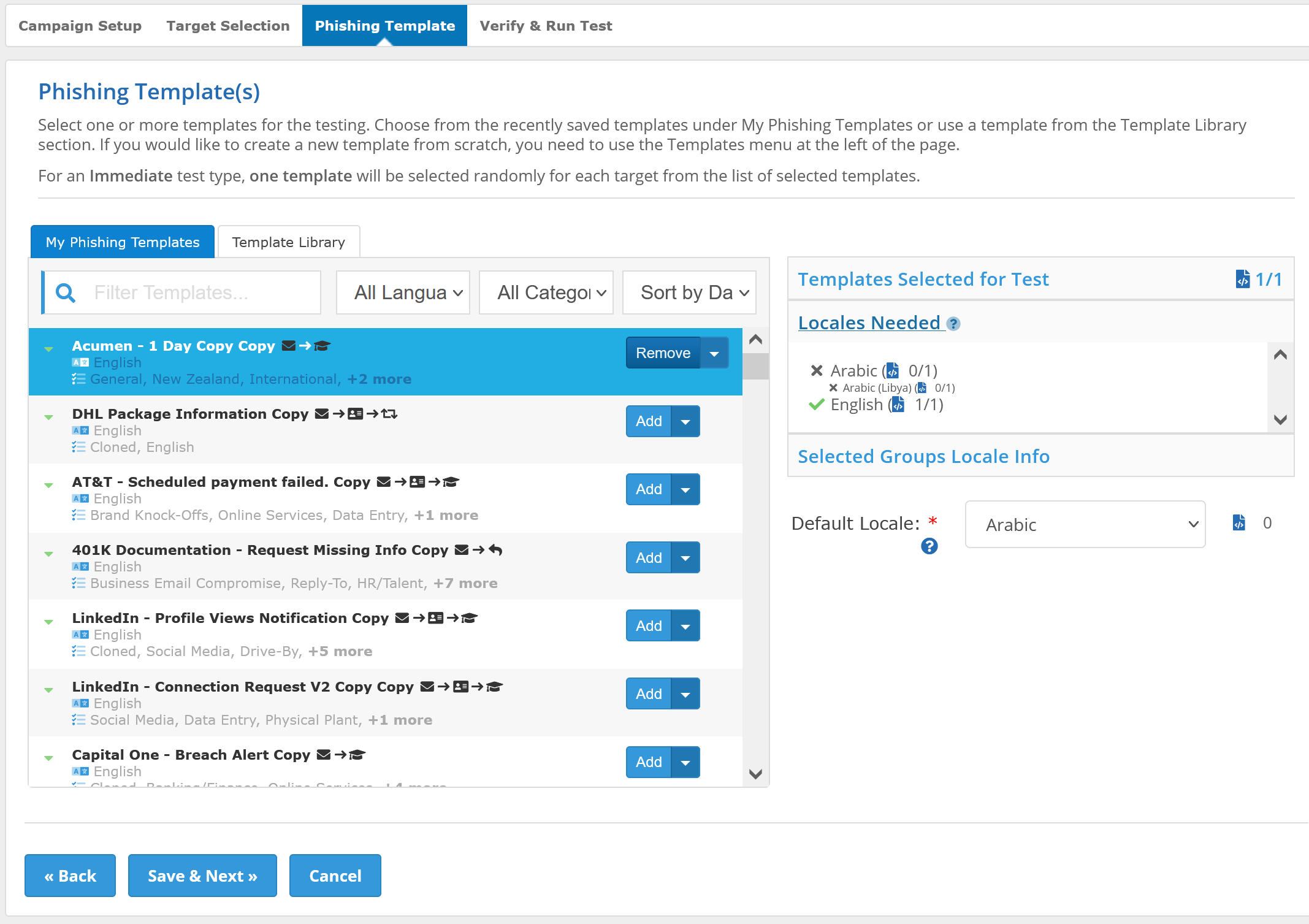1309x924 pixels.
Task: Go to the Campaign Setup tab
Action: coord(80,26)
